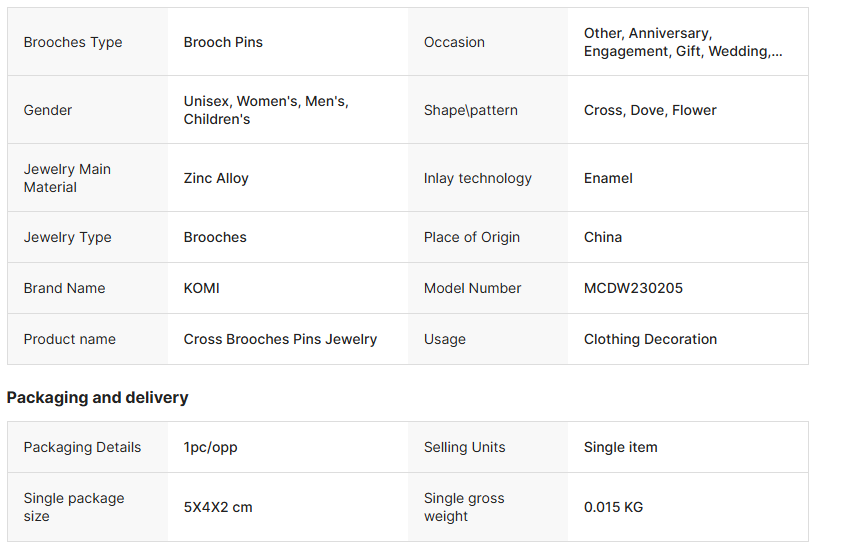Screen dimensions: 844x555
Task: Click the Clothing Decoration usage value
Action: pyautogui.click(x=650, y=339)
